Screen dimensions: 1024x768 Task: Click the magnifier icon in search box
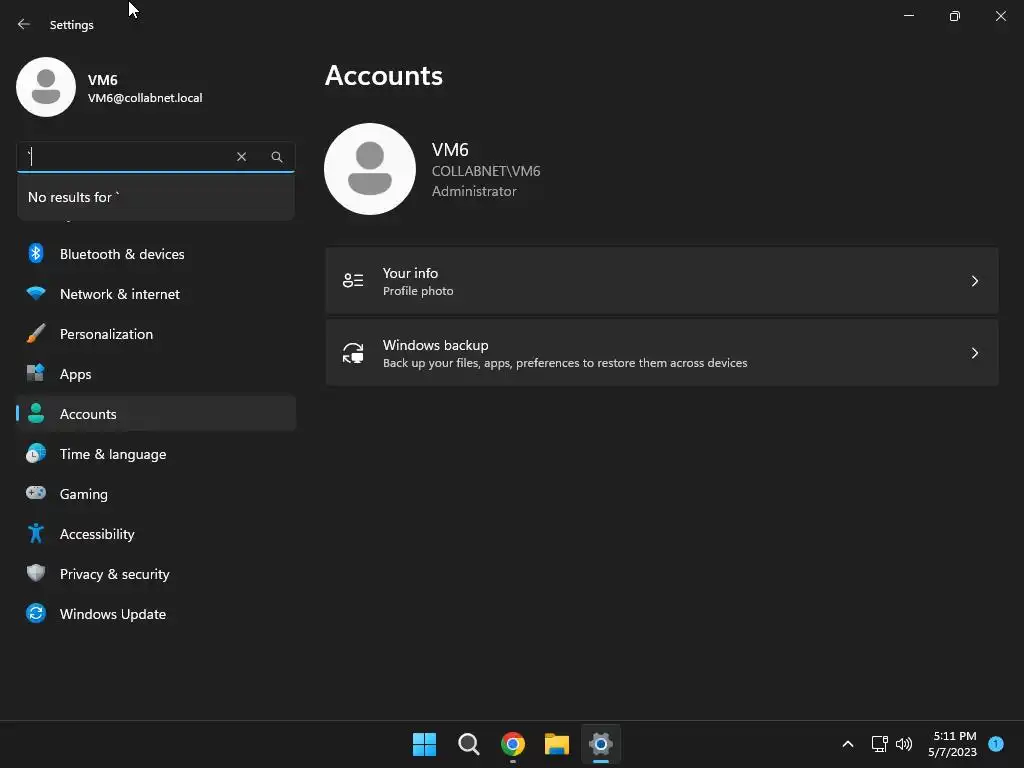tap(277, 157)
